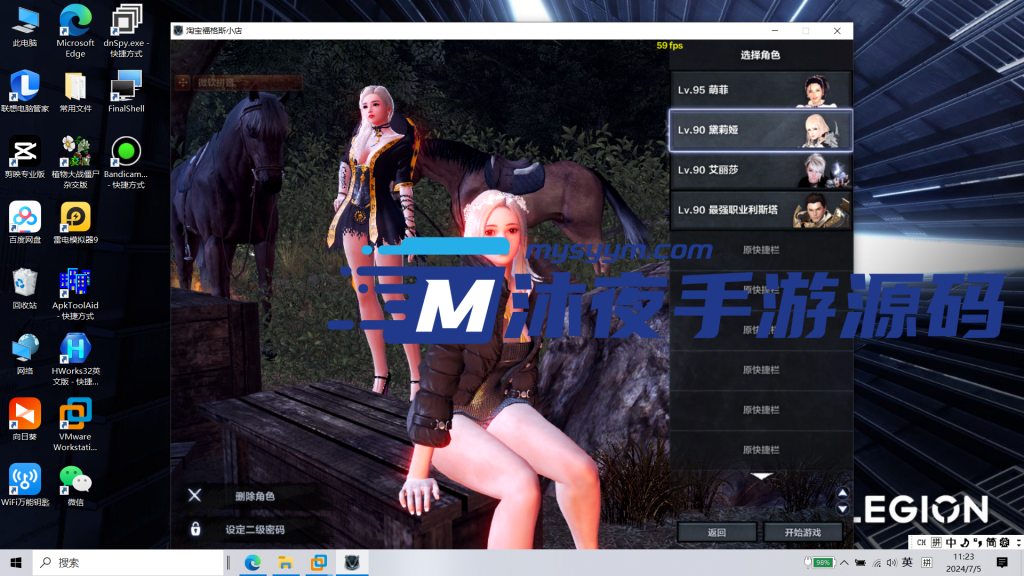Launch the Bandicam desktop shortcut

point(126,154)
